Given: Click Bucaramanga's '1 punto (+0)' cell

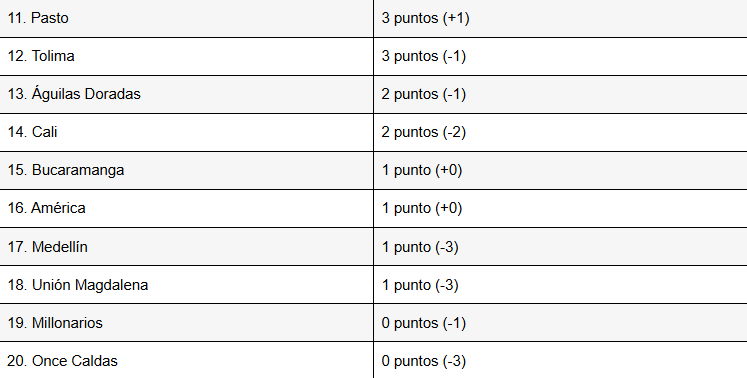Looking at the screenshot, I should pyautogui.click(x=561, y=170).
